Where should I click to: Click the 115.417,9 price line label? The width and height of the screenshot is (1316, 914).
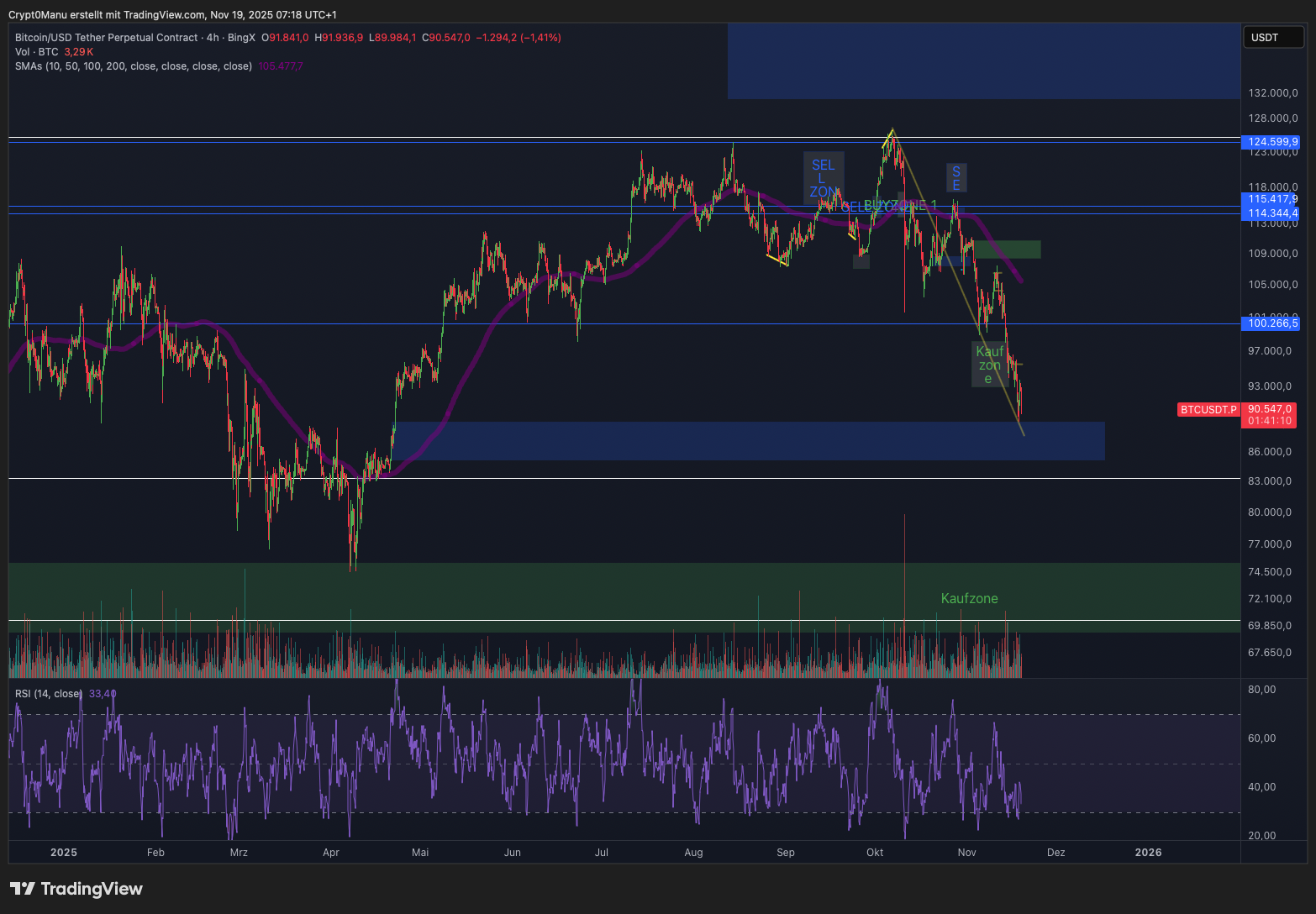point(1272,199)
